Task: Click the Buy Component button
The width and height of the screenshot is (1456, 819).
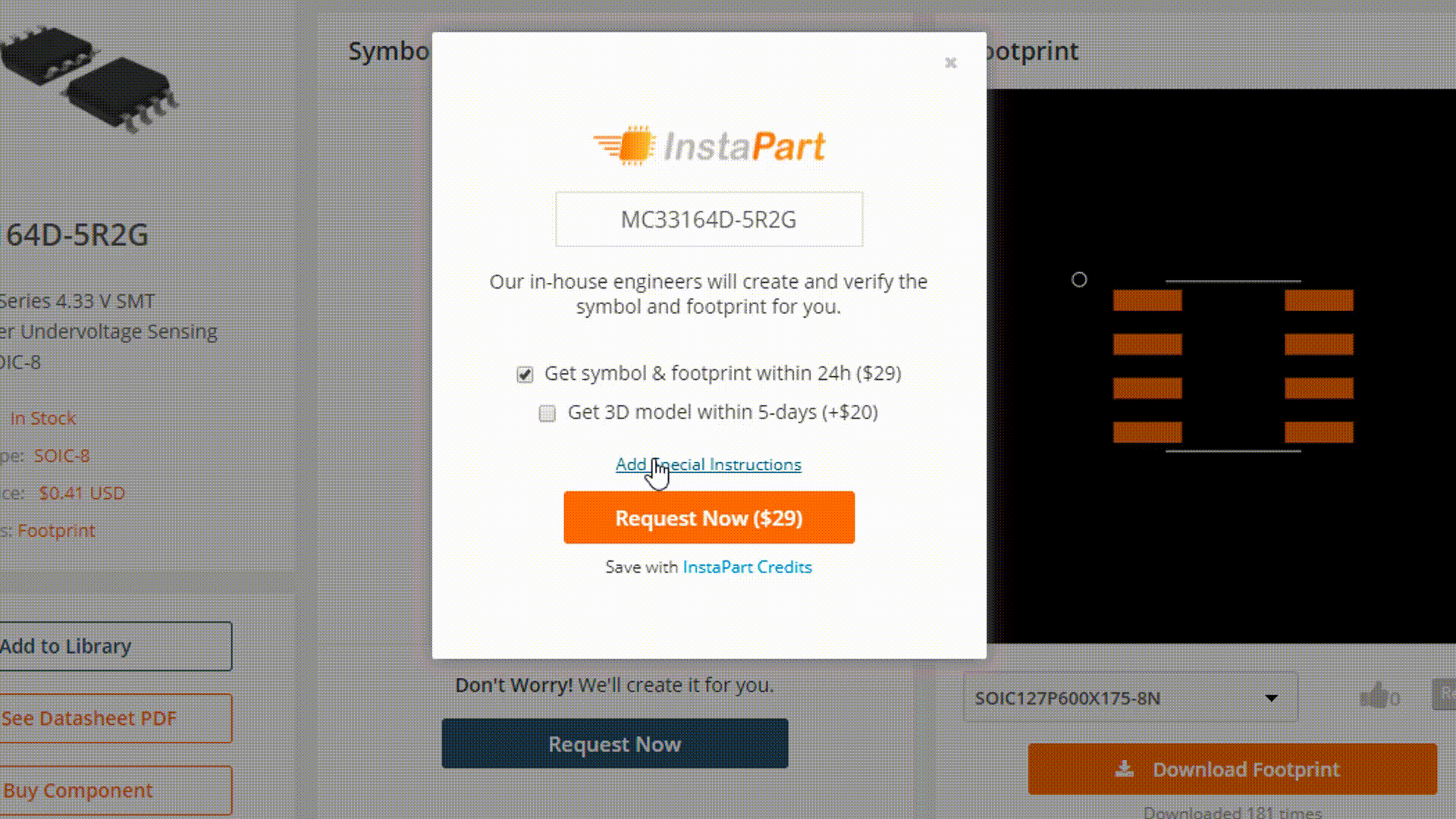Action: (114, 790)
